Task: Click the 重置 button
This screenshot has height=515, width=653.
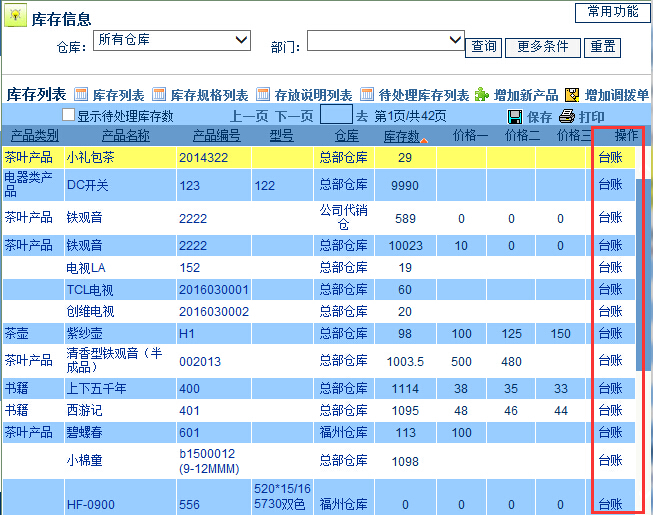Action: click(603, 47)
